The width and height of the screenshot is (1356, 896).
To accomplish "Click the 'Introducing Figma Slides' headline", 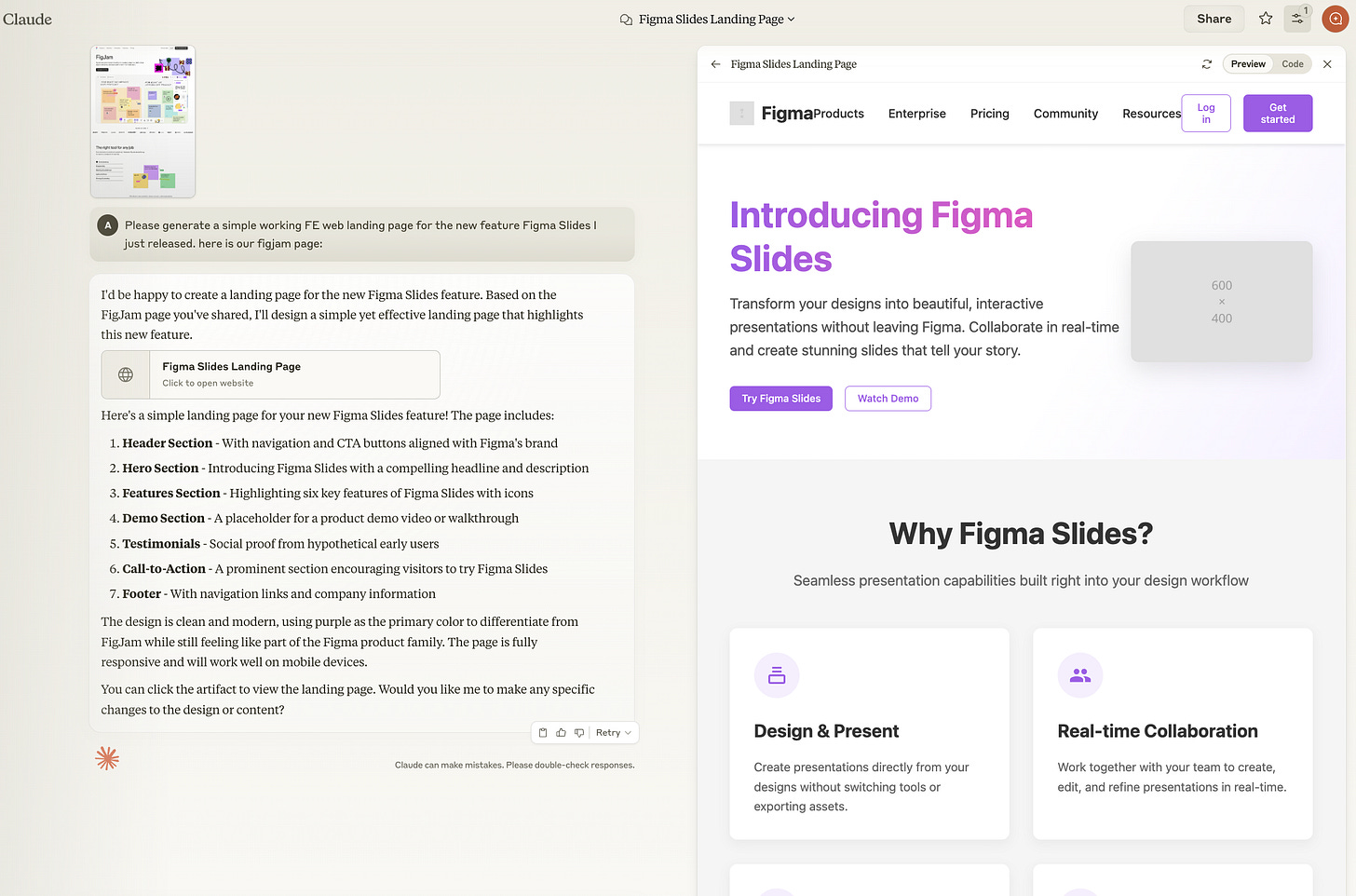I will click(x=881, y=237).
